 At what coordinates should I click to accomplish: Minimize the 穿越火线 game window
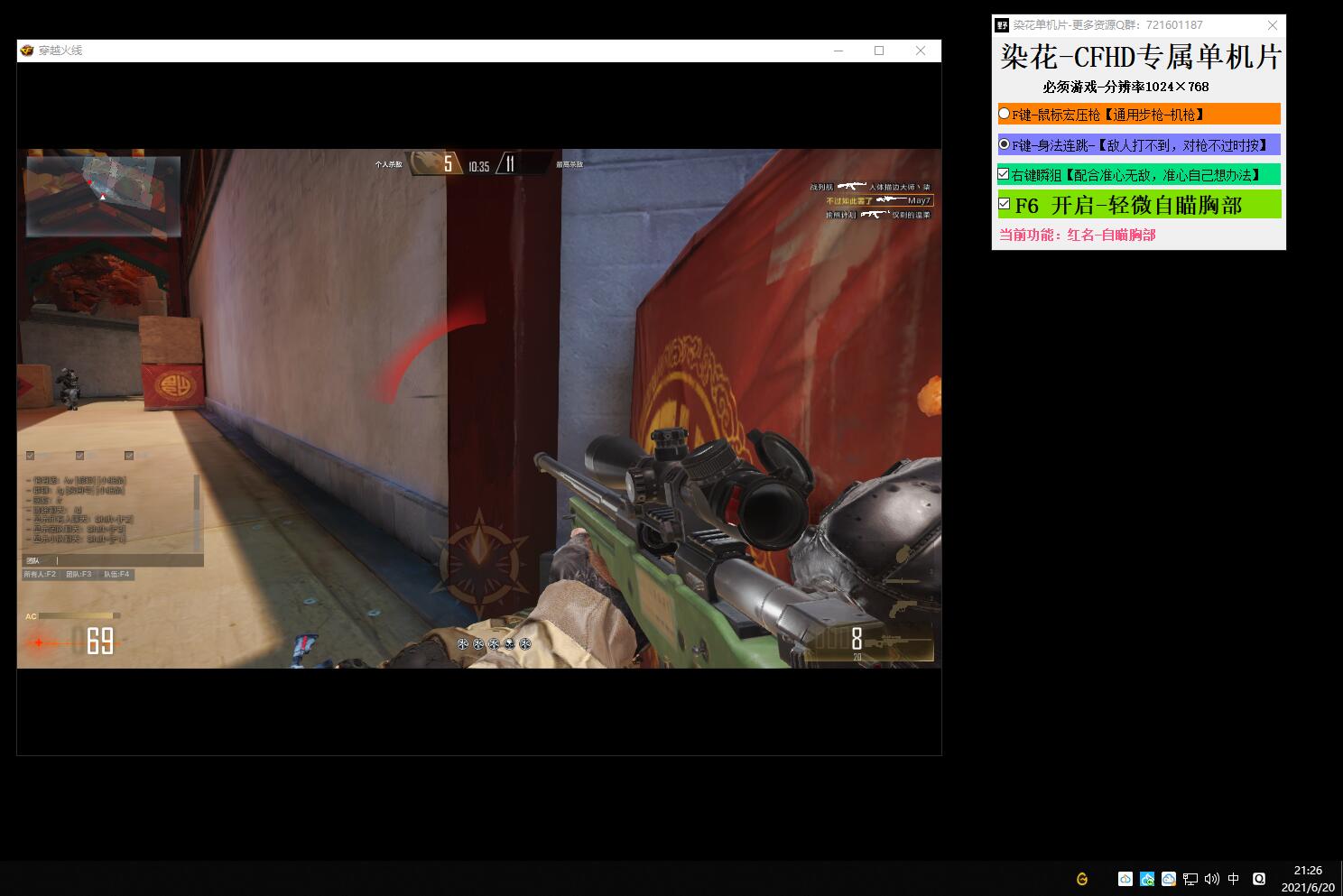838,51
